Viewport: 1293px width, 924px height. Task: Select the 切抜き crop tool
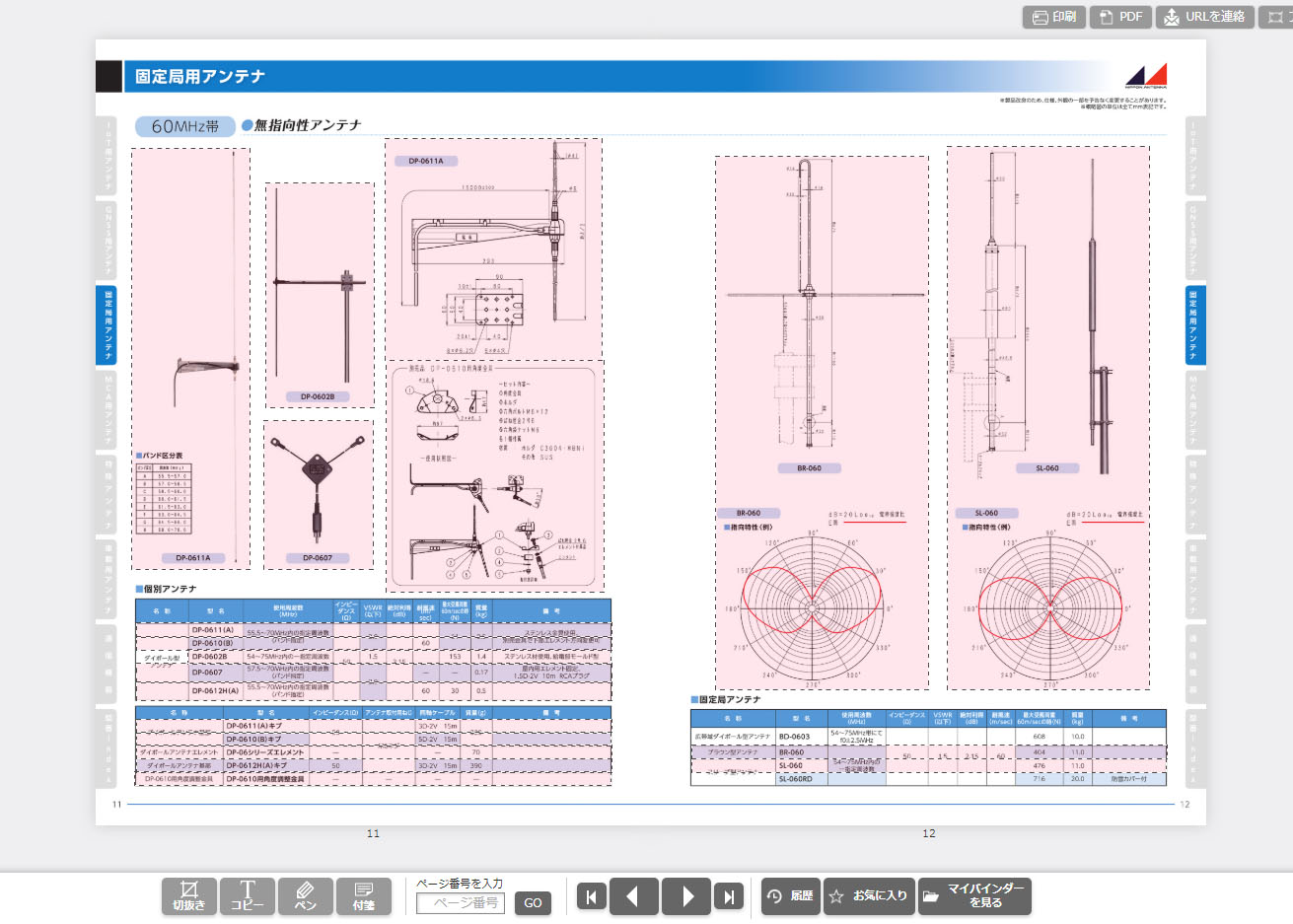(189, 896)
